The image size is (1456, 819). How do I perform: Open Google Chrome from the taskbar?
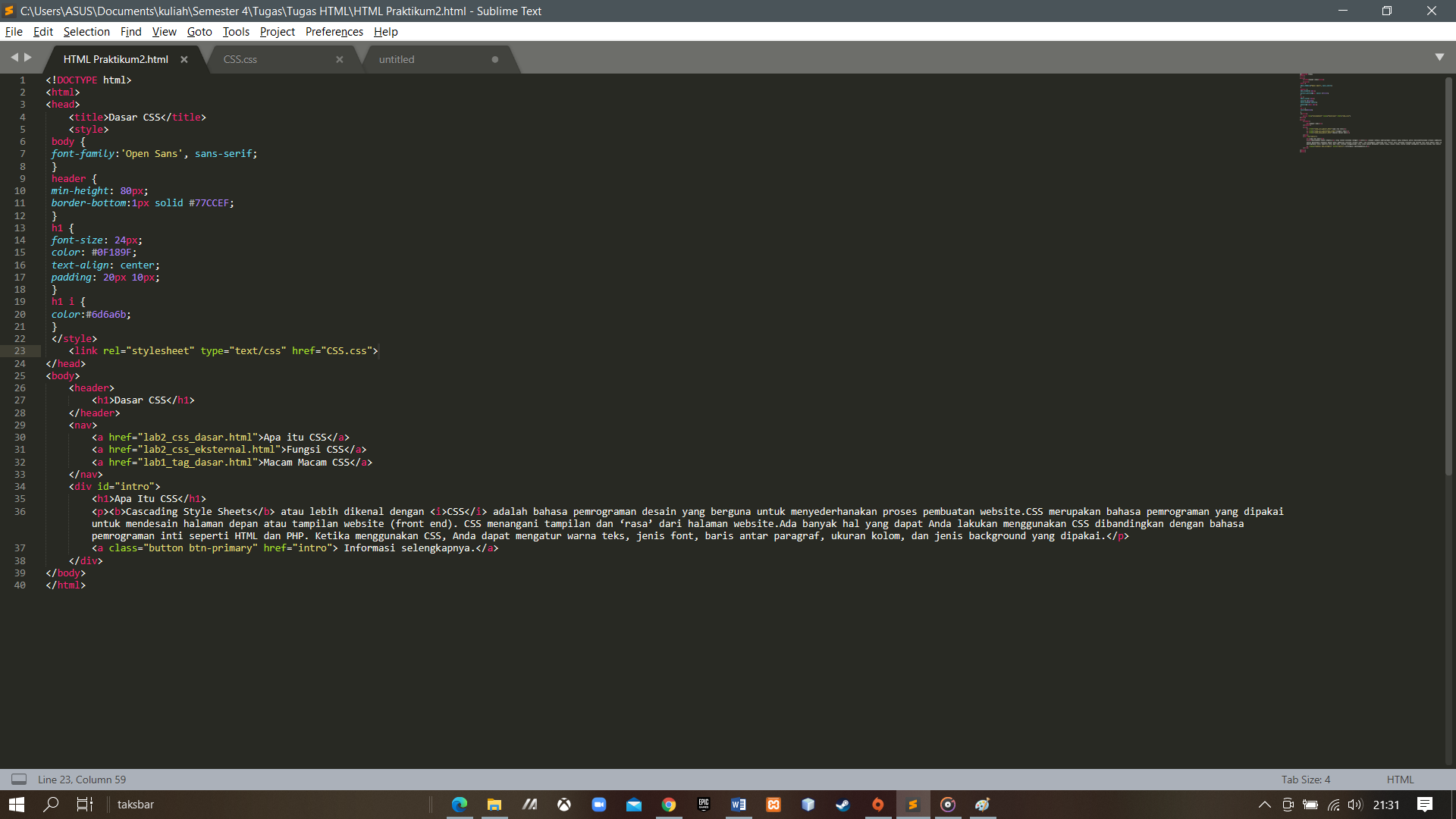point(669,805)
